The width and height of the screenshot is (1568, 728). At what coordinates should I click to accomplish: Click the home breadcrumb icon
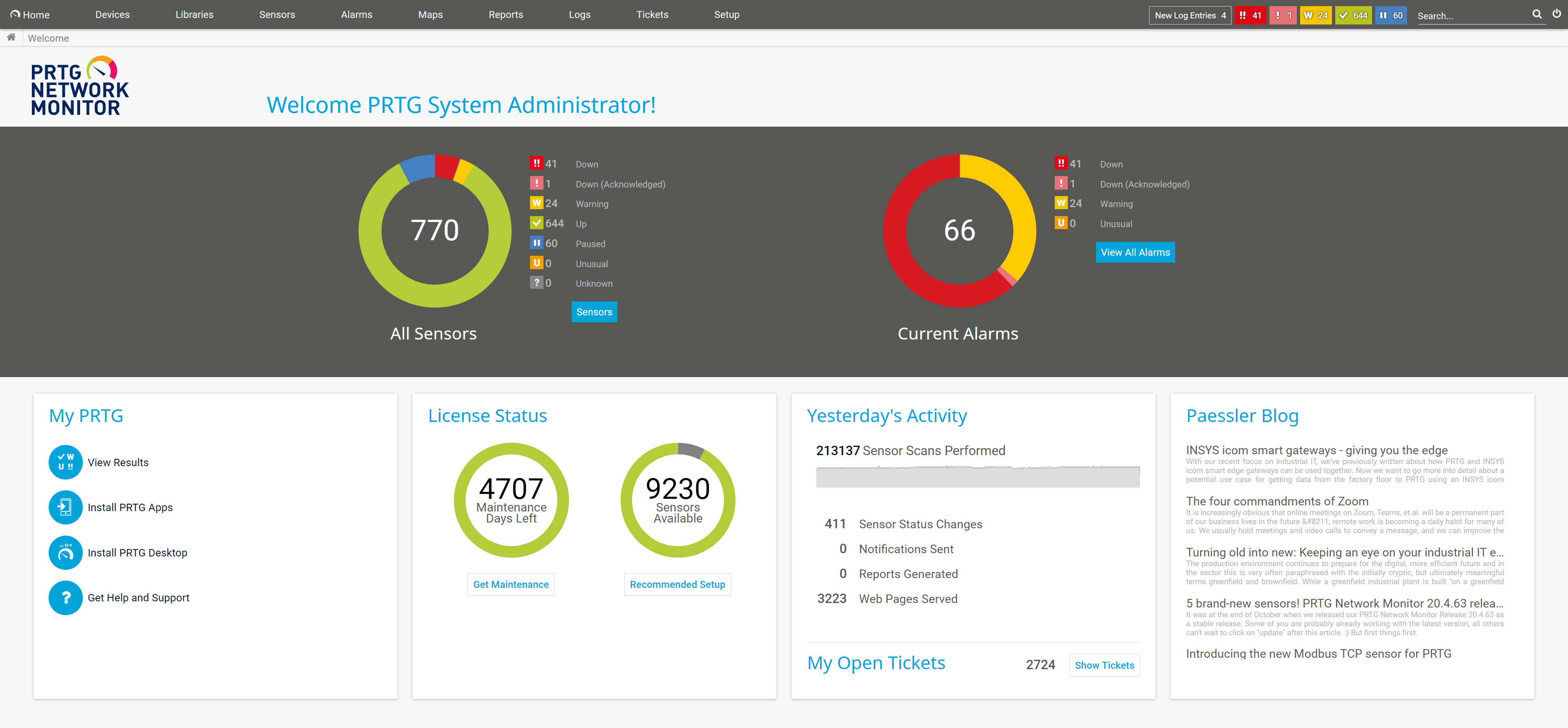tap(11, 38)
